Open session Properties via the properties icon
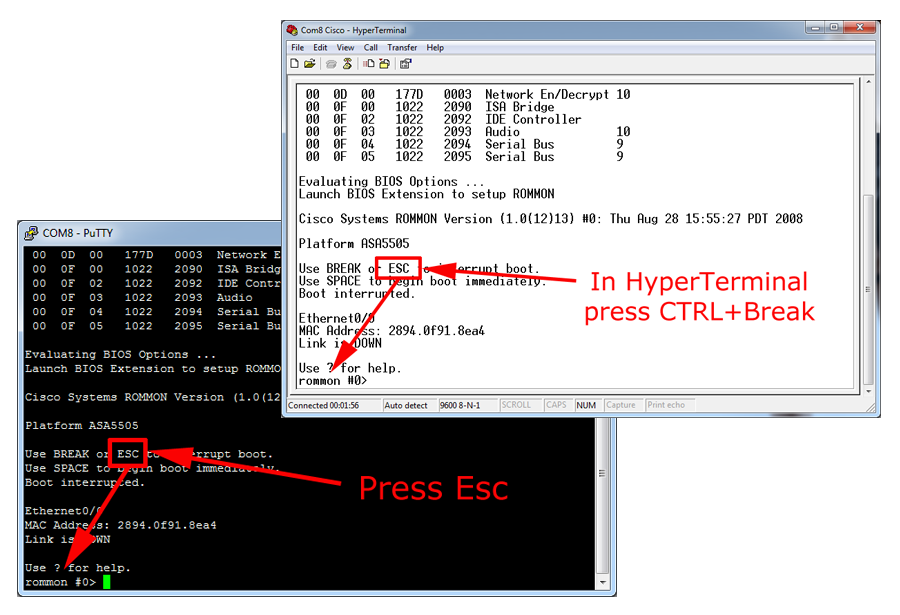 pos(406,63)
